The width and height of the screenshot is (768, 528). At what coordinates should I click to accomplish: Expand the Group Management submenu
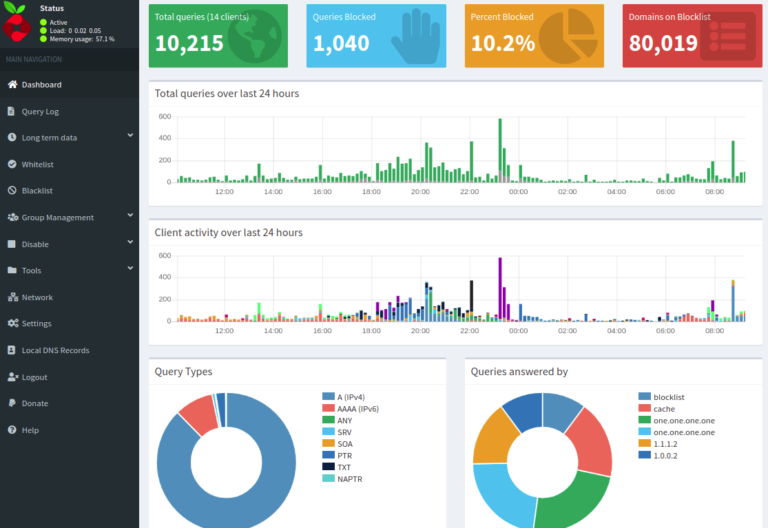(130, 216)
